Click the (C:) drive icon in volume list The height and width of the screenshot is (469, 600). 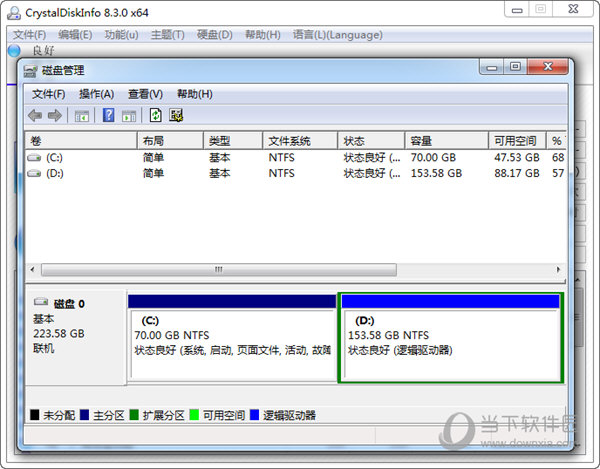pyautogui.click(x=34, y=157)
